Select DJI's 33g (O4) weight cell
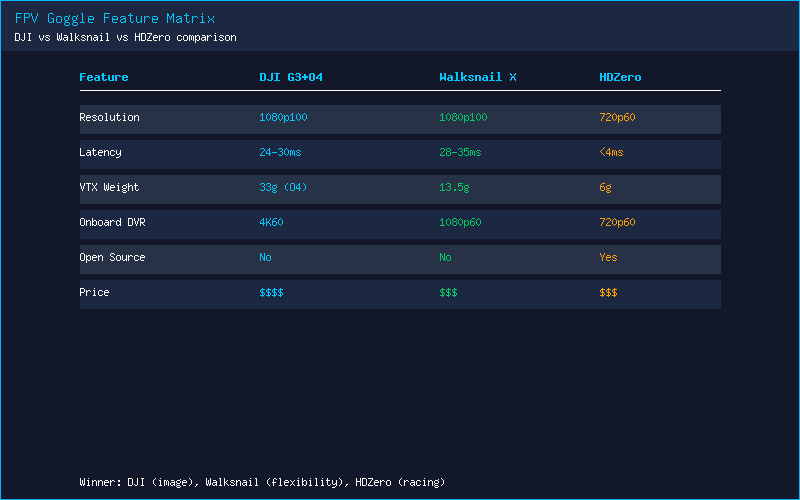This screenshot has height=500, width=800. point(283,187)
